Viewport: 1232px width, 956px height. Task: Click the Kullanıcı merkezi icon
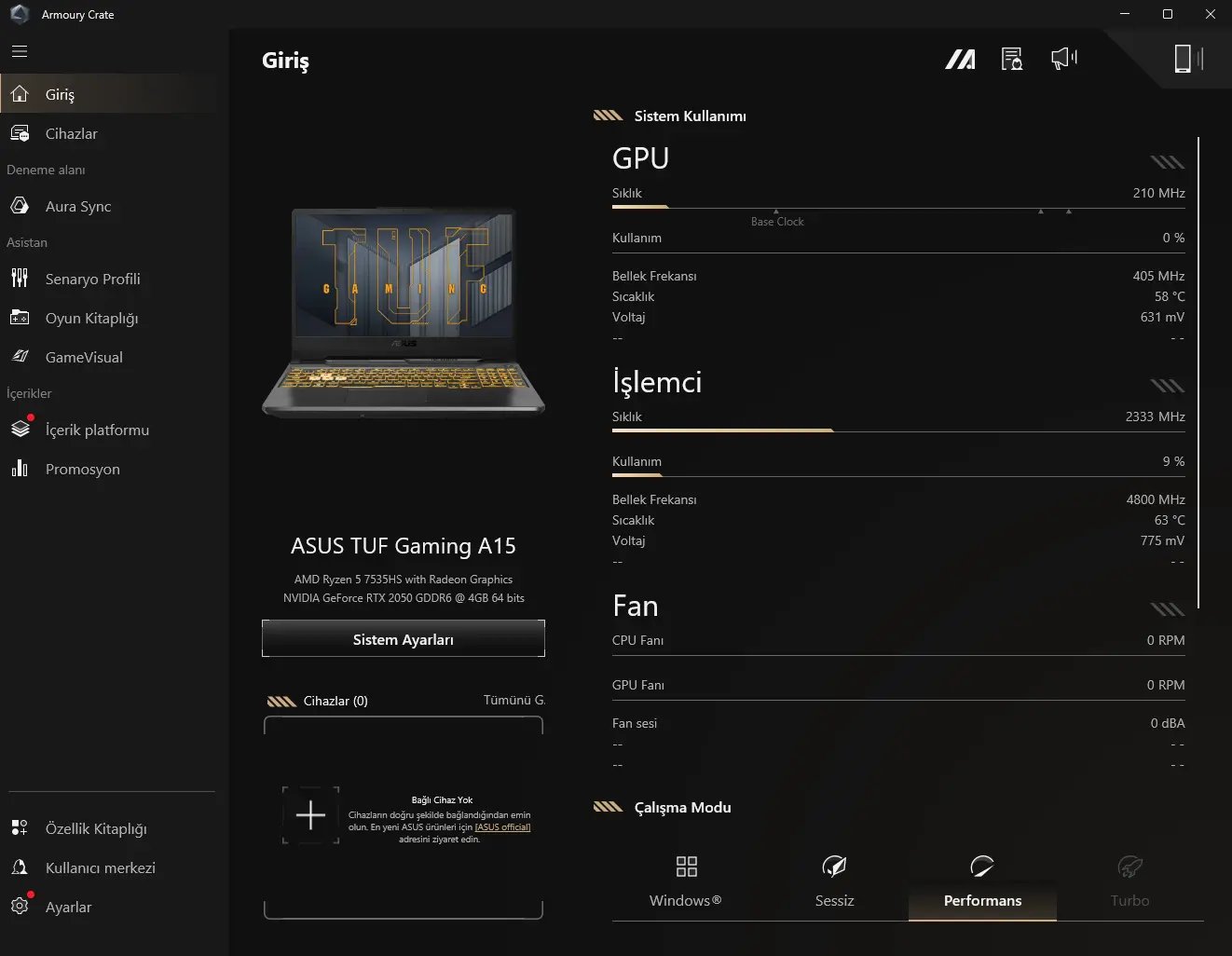click(20, 867)
